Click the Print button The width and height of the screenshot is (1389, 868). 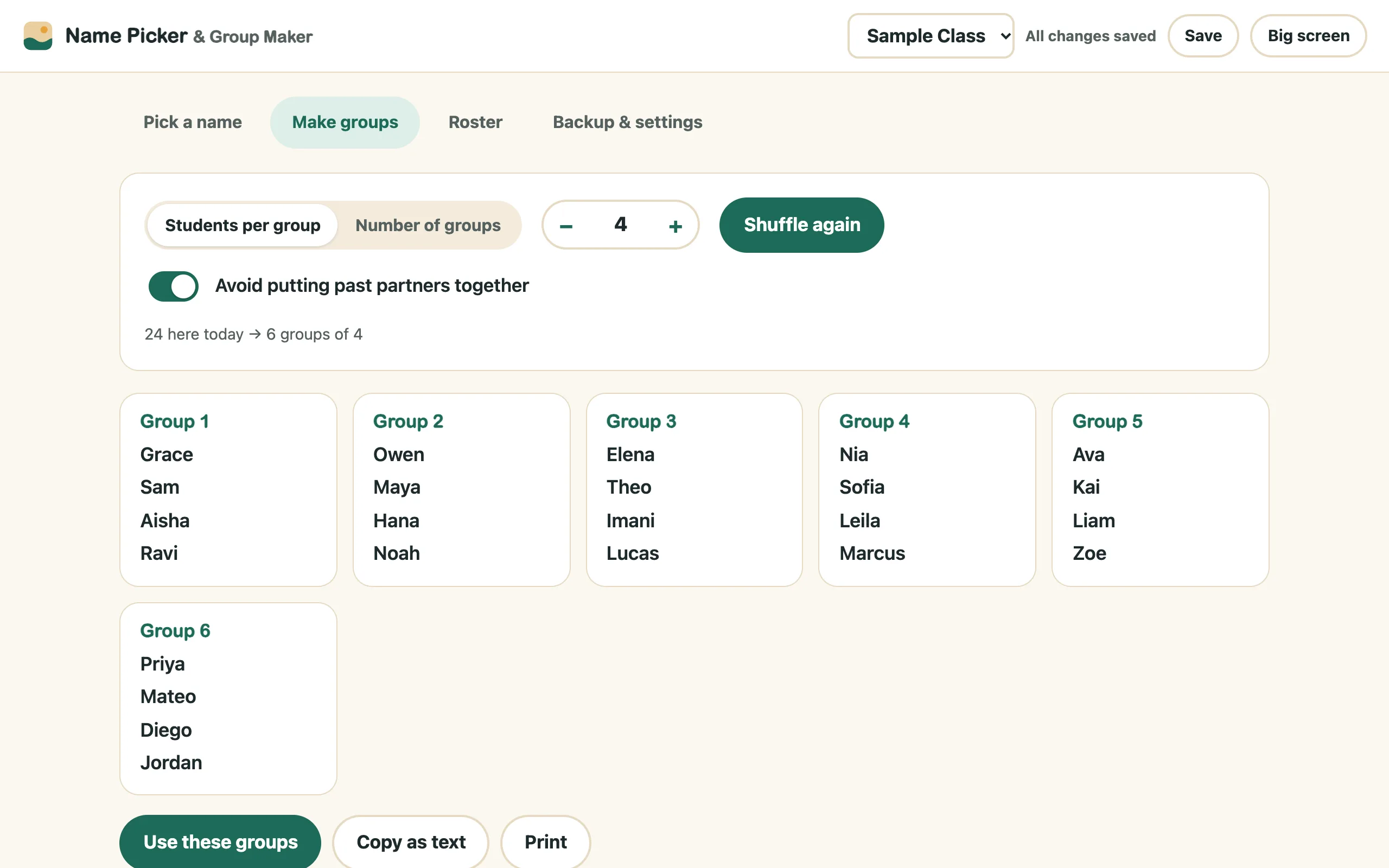coord(545,841)
